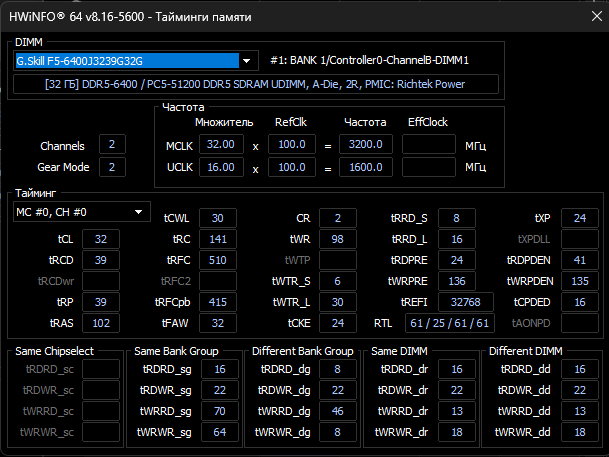Select the MCLK multiplier 32.00 field
609x457 pixels.
[221, 144]
